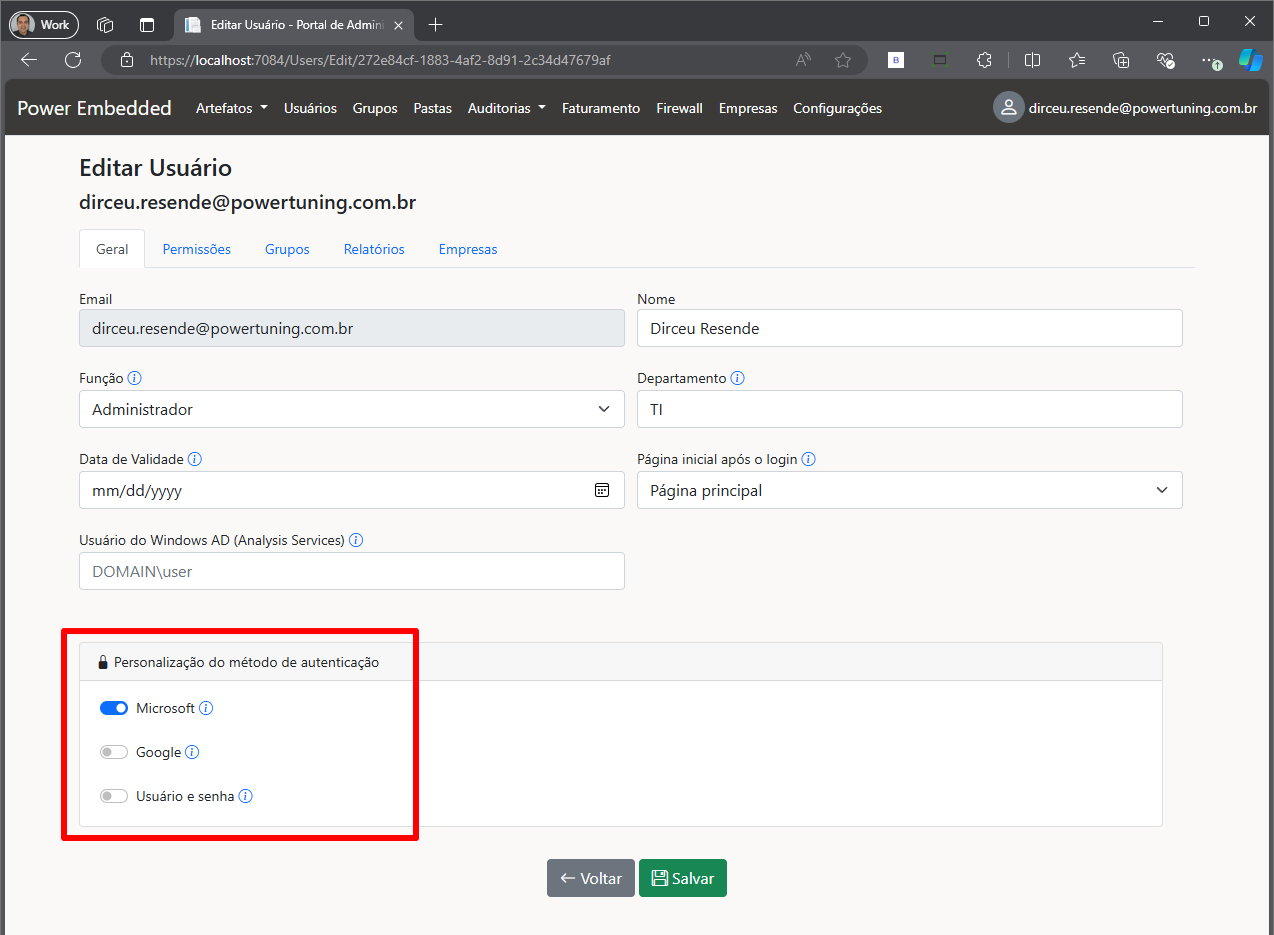Open the Função dropdown showing Administrador
Screen dimensions: 1274x935
click(x=351, y=409)
